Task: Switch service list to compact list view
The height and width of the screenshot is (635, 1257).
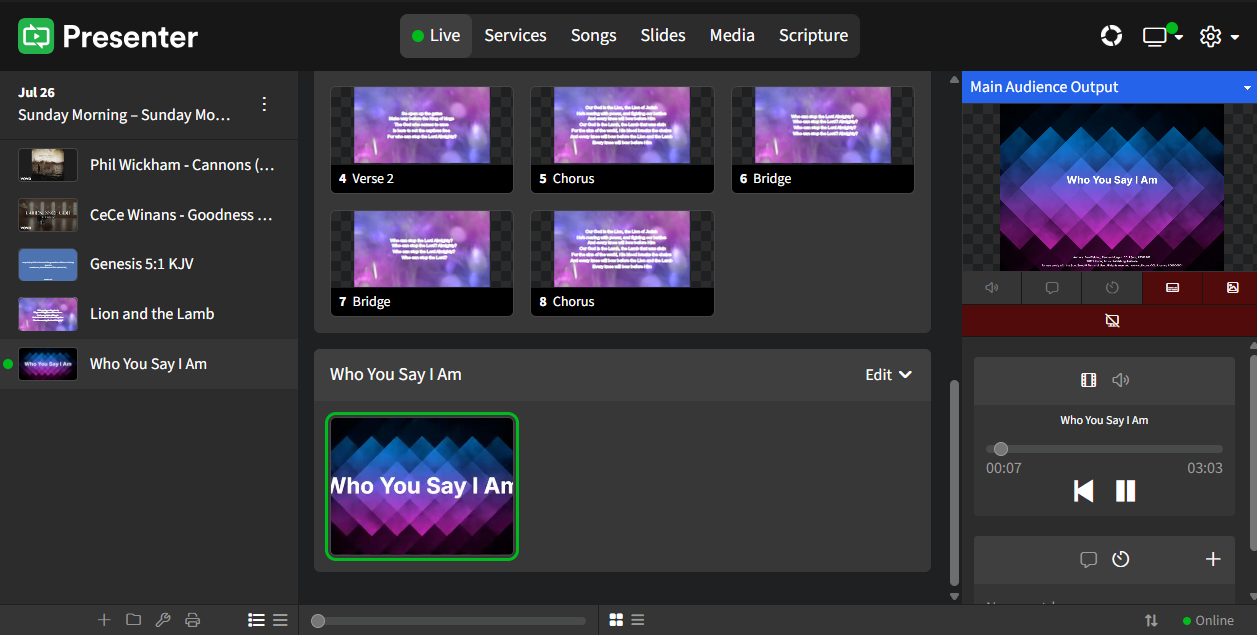Action: click(280, 620)
